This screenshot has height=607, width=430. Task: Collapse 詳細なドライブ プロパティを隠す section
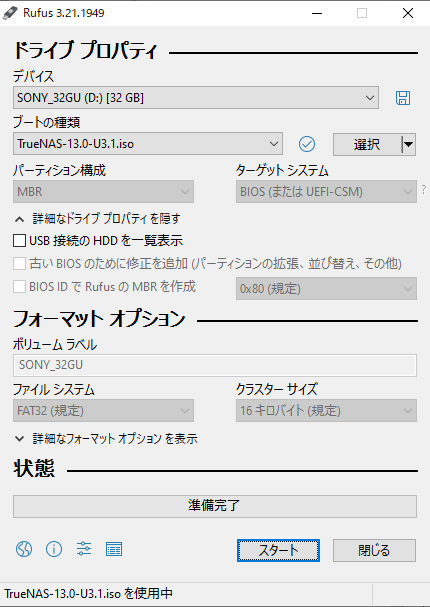coord(98,219)
